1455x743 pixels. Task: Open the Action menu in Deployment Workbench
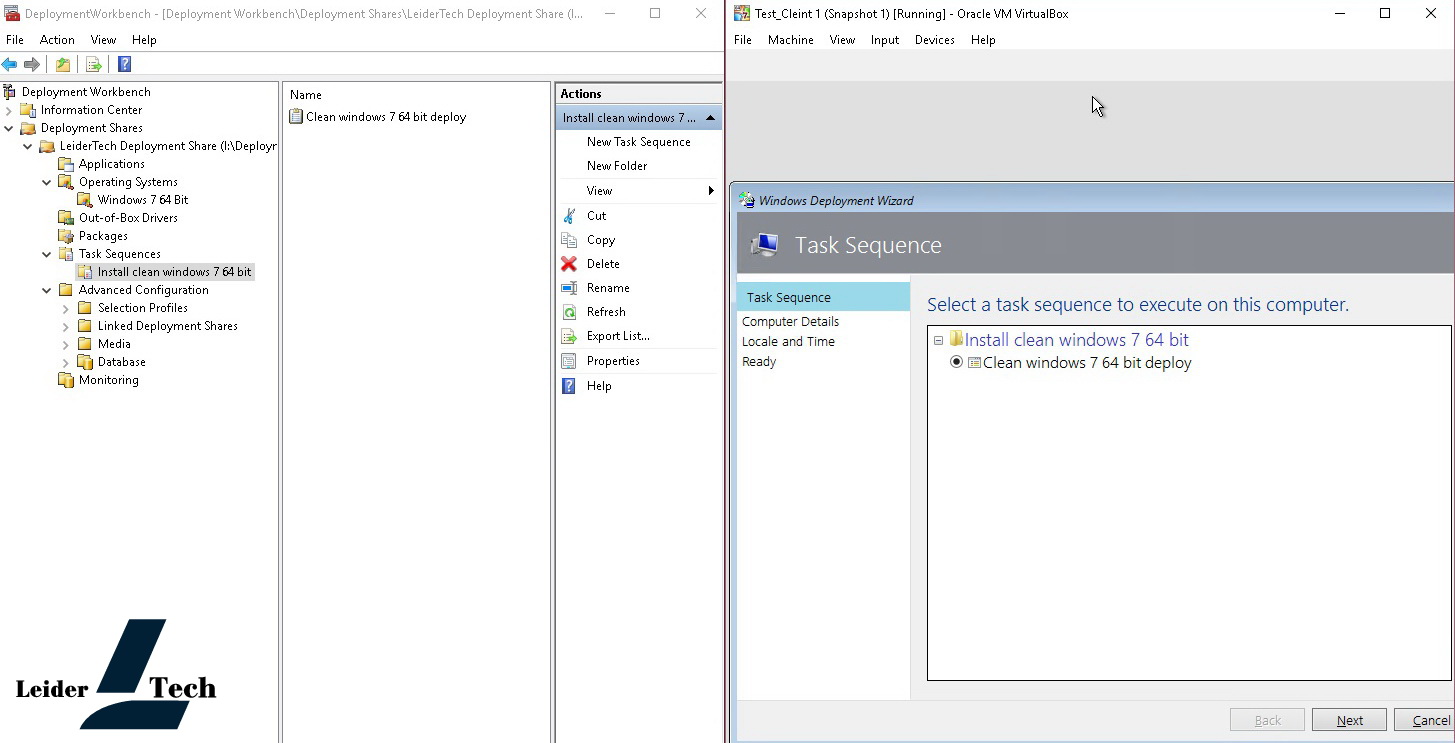[57, 40]
